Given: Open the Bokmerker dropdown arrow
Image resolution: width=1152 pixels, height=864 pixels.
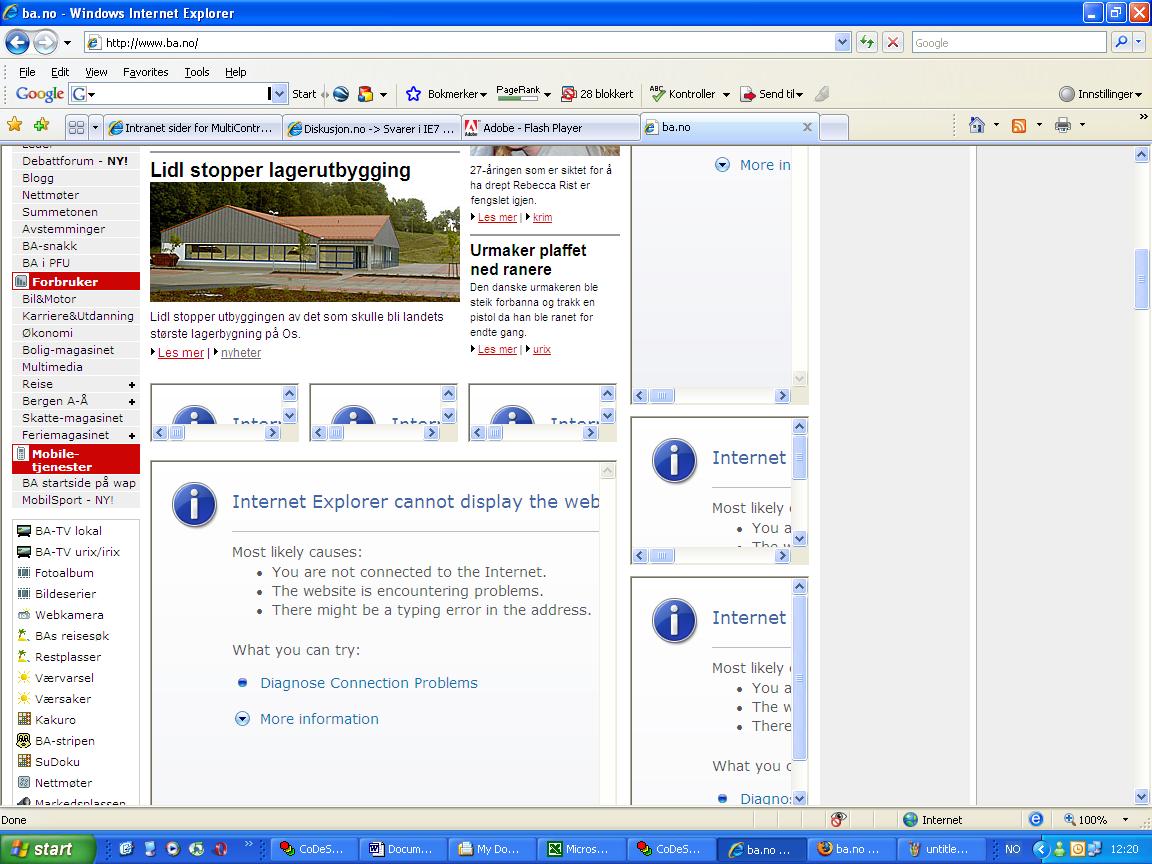Looking at the screenshot, I should 483,95.
